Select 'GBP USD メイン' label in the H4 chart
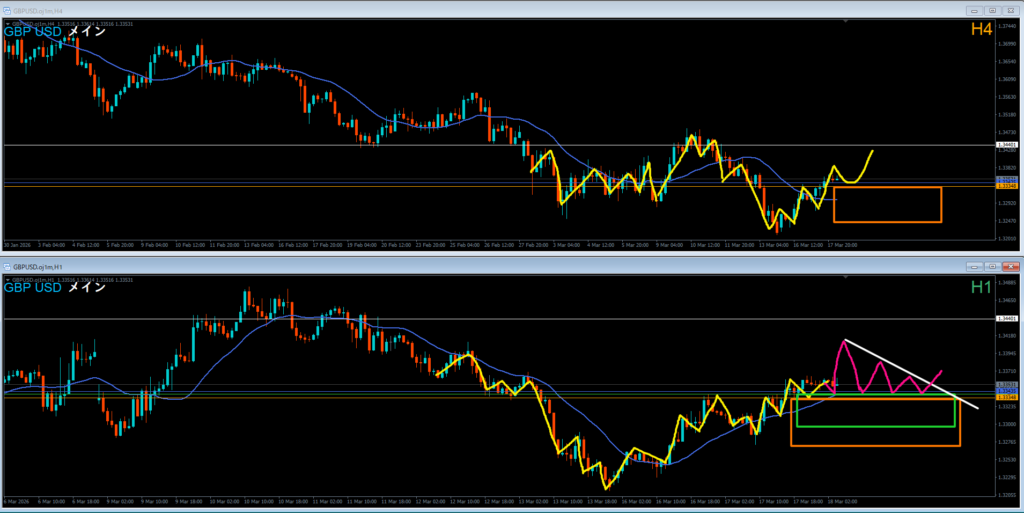 (x=55, y=31)
